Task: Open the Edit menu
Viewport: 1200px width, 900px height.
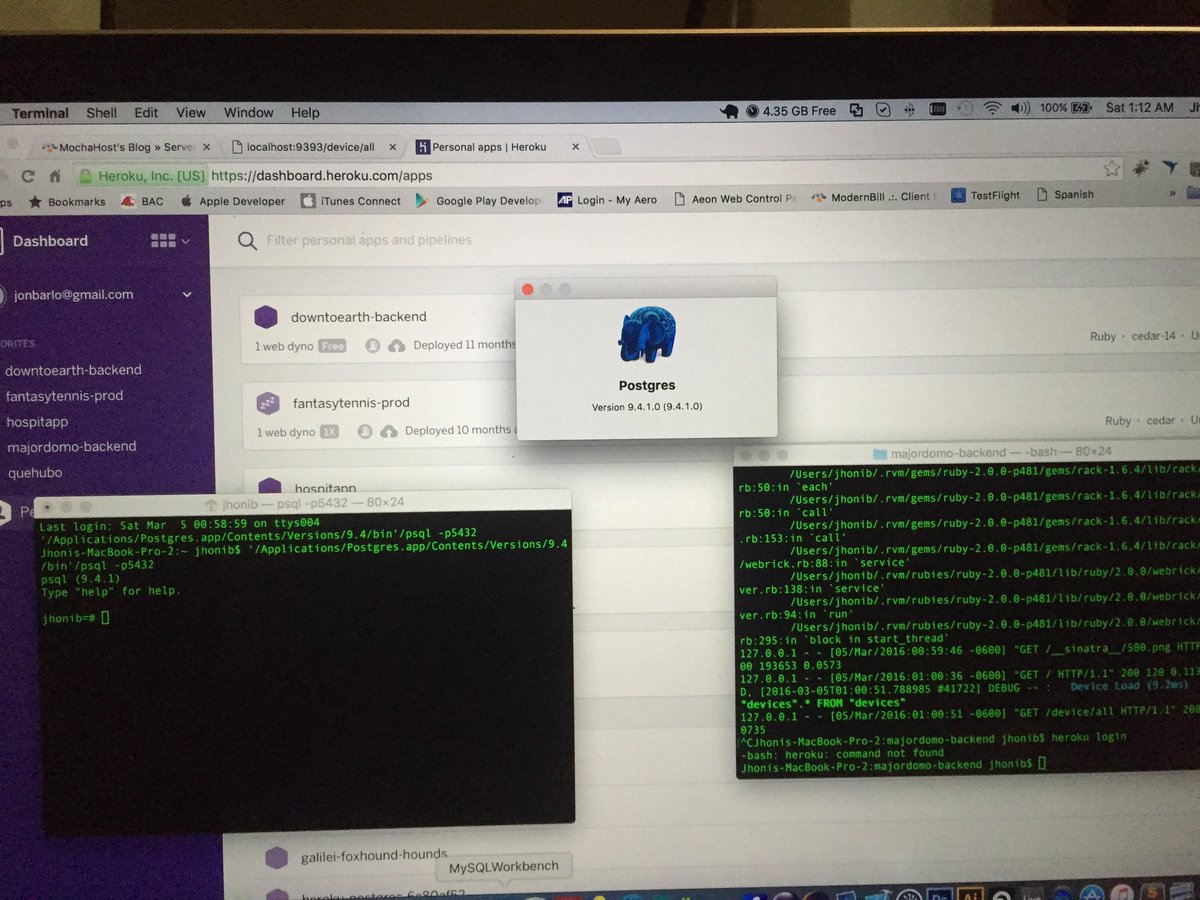Action: coord(146,113)
